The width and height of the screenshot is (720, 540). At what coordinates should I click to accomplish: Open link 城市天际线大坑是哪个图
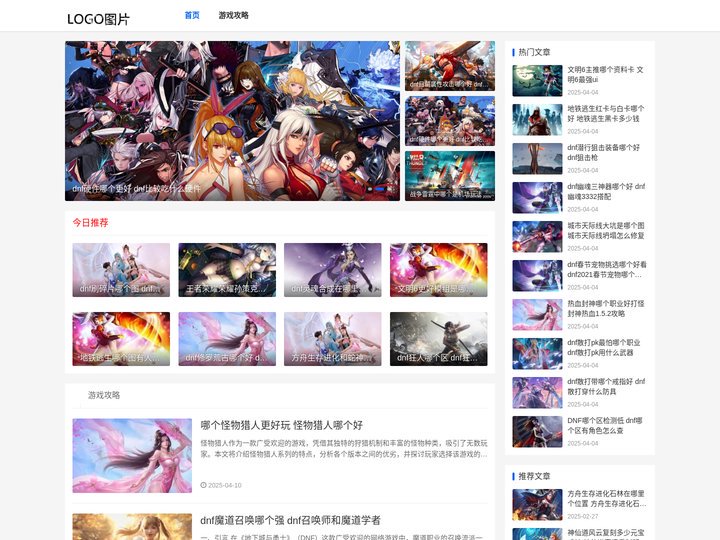[606, 231]
